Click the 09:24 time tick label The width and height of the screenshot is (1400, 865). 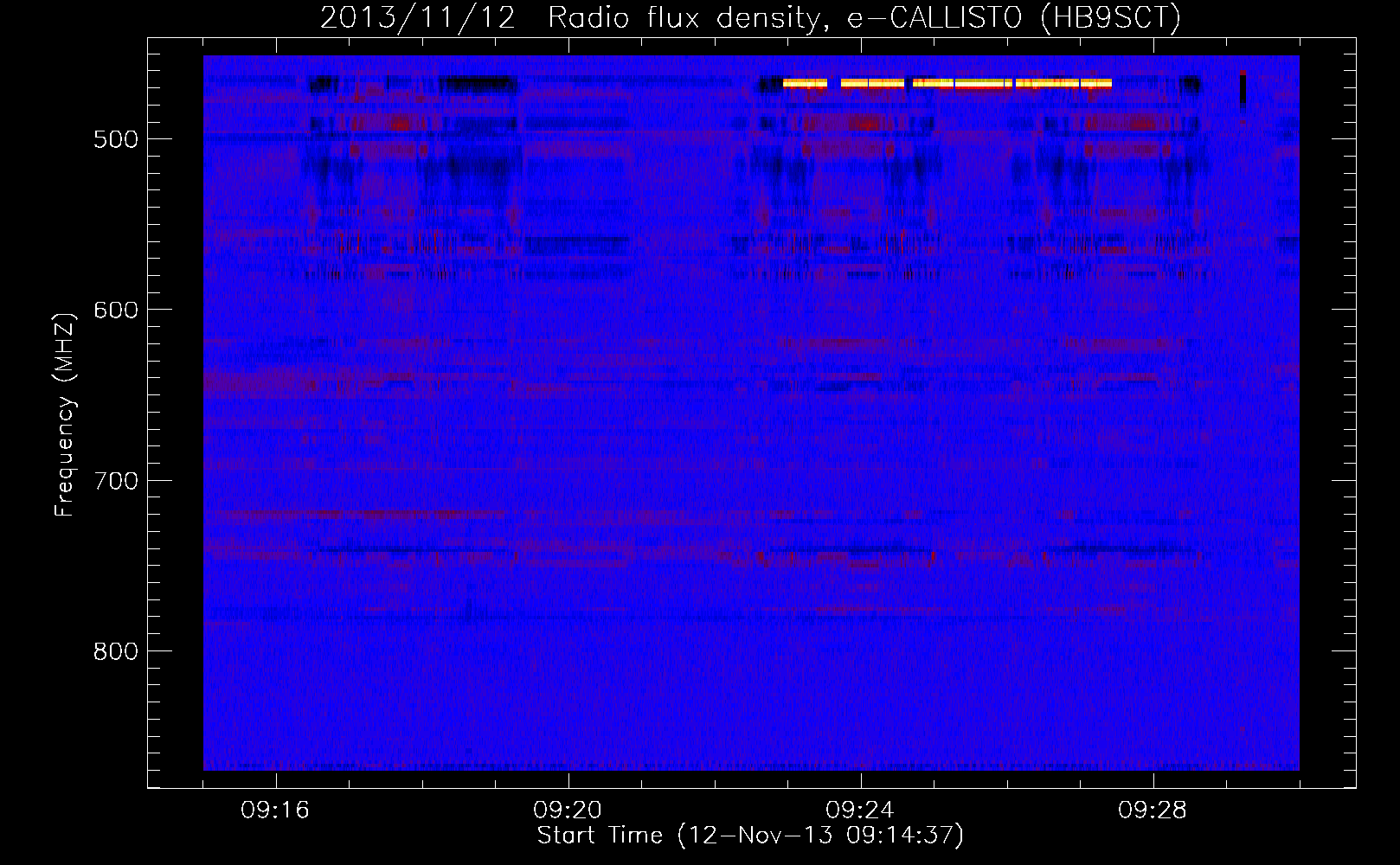(860, 811)
